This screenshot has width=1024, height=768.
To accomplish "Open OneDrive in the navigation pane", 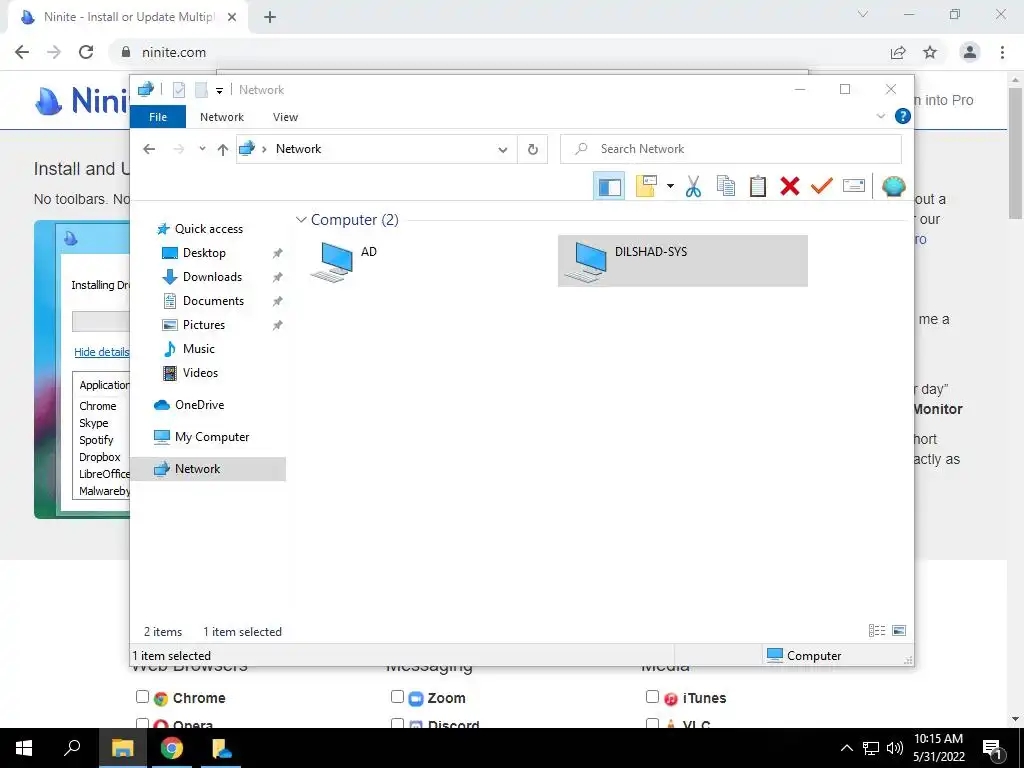I will tap(199, 405).
